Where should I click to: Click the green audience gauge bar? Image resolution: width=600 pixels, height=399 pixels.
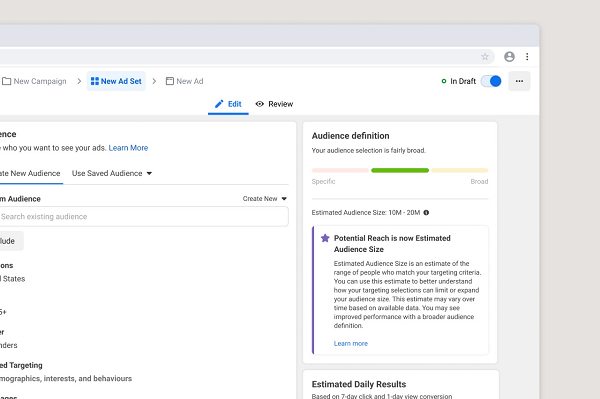tap(400, 170)
